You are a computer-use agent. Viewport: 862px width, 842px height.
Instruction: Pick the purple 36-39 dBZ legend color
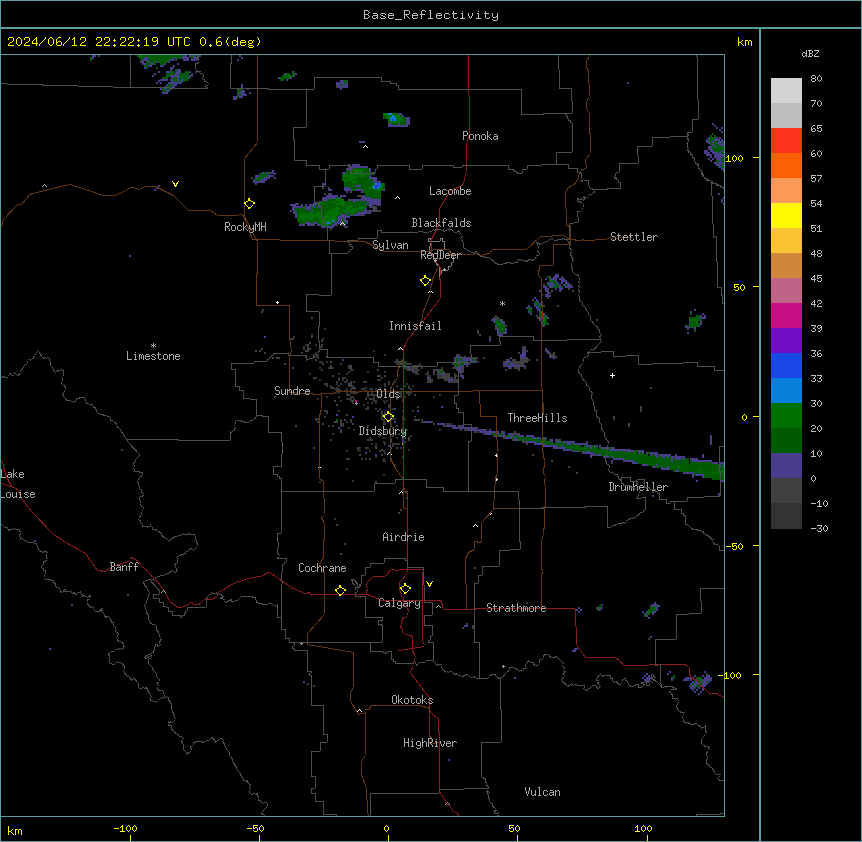(x=786, y=340)
